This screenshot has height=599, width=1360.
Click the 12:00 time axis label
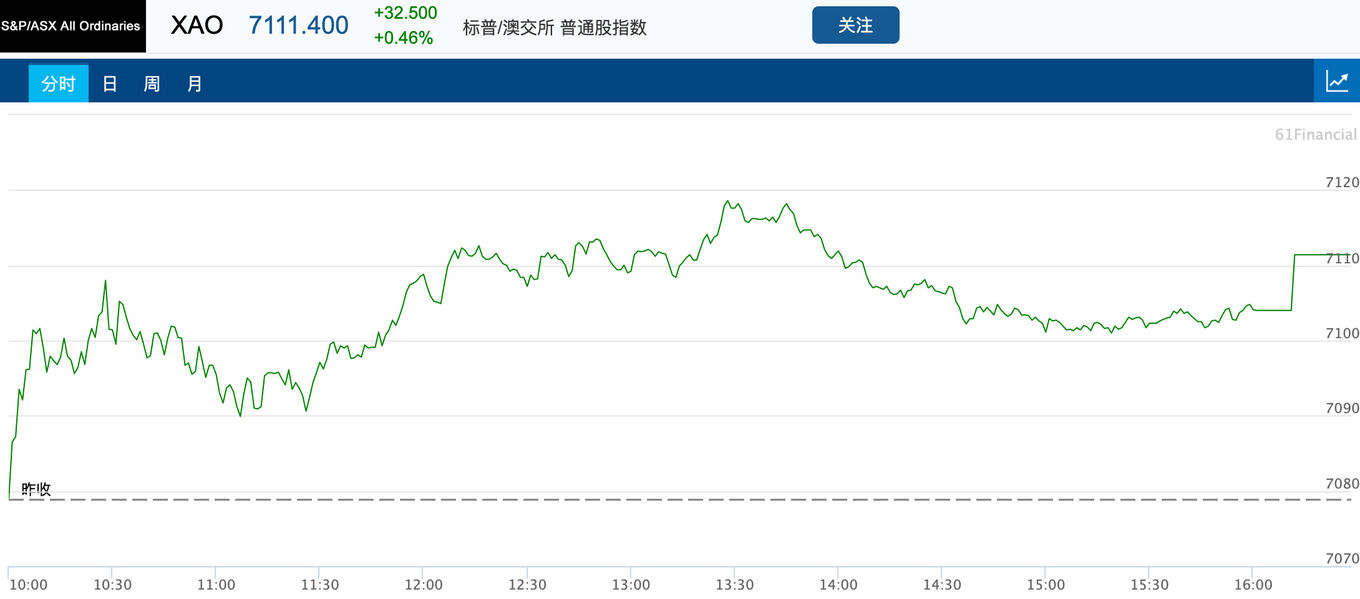click(x=424, y=585)
